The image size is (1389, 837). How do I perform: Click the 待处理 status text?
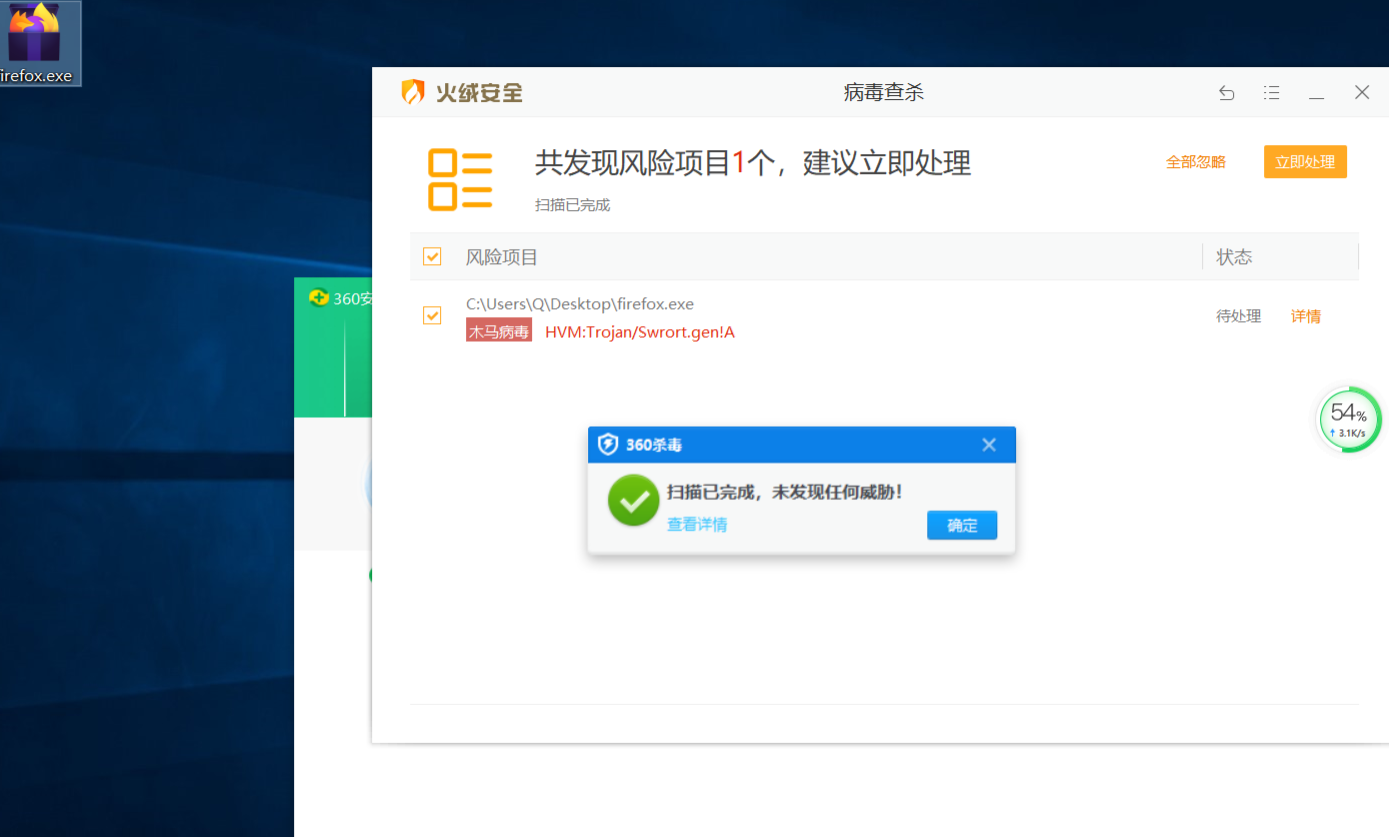pos(1238,315)
